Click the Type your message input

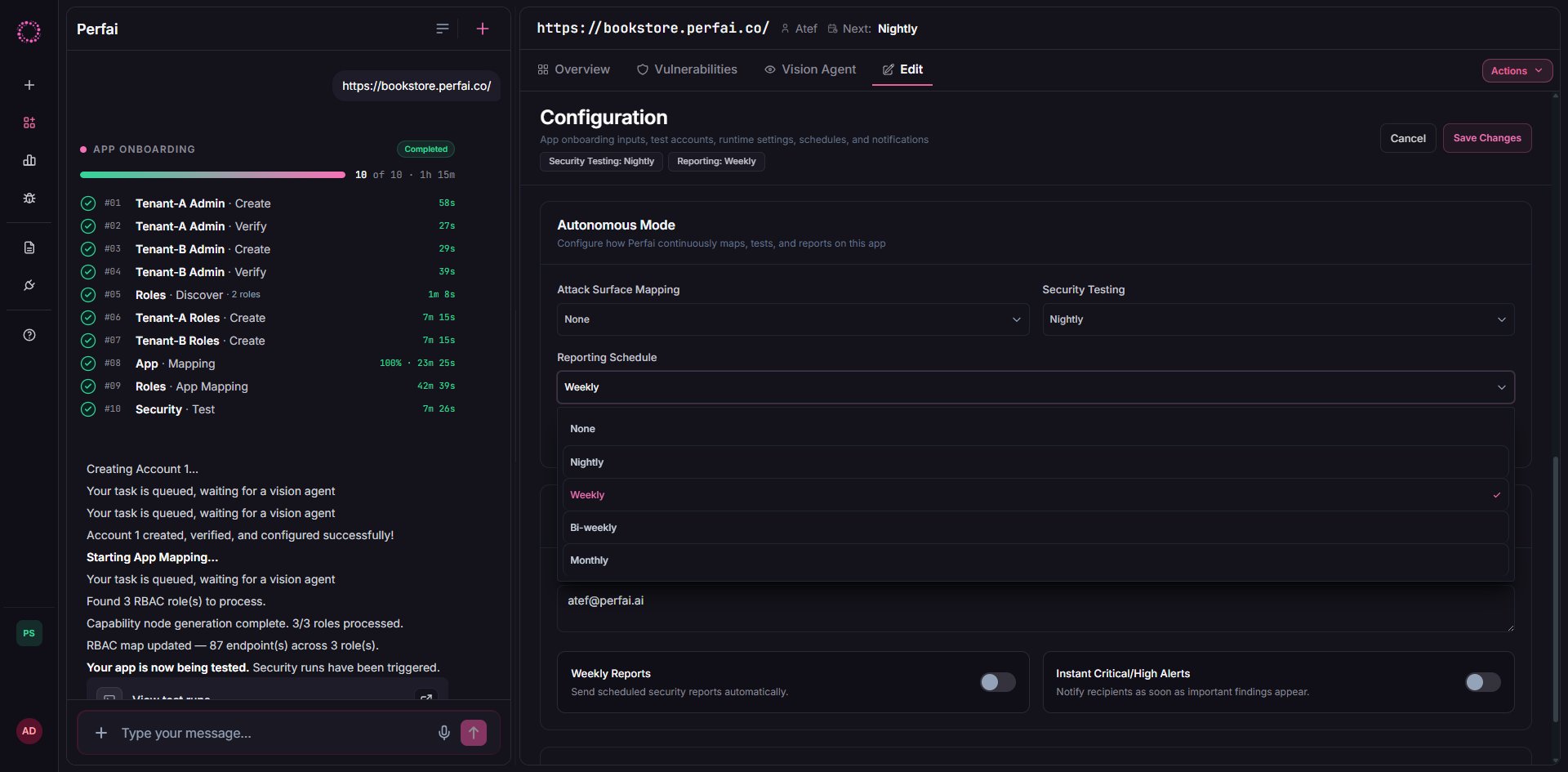tap(274, 733)
